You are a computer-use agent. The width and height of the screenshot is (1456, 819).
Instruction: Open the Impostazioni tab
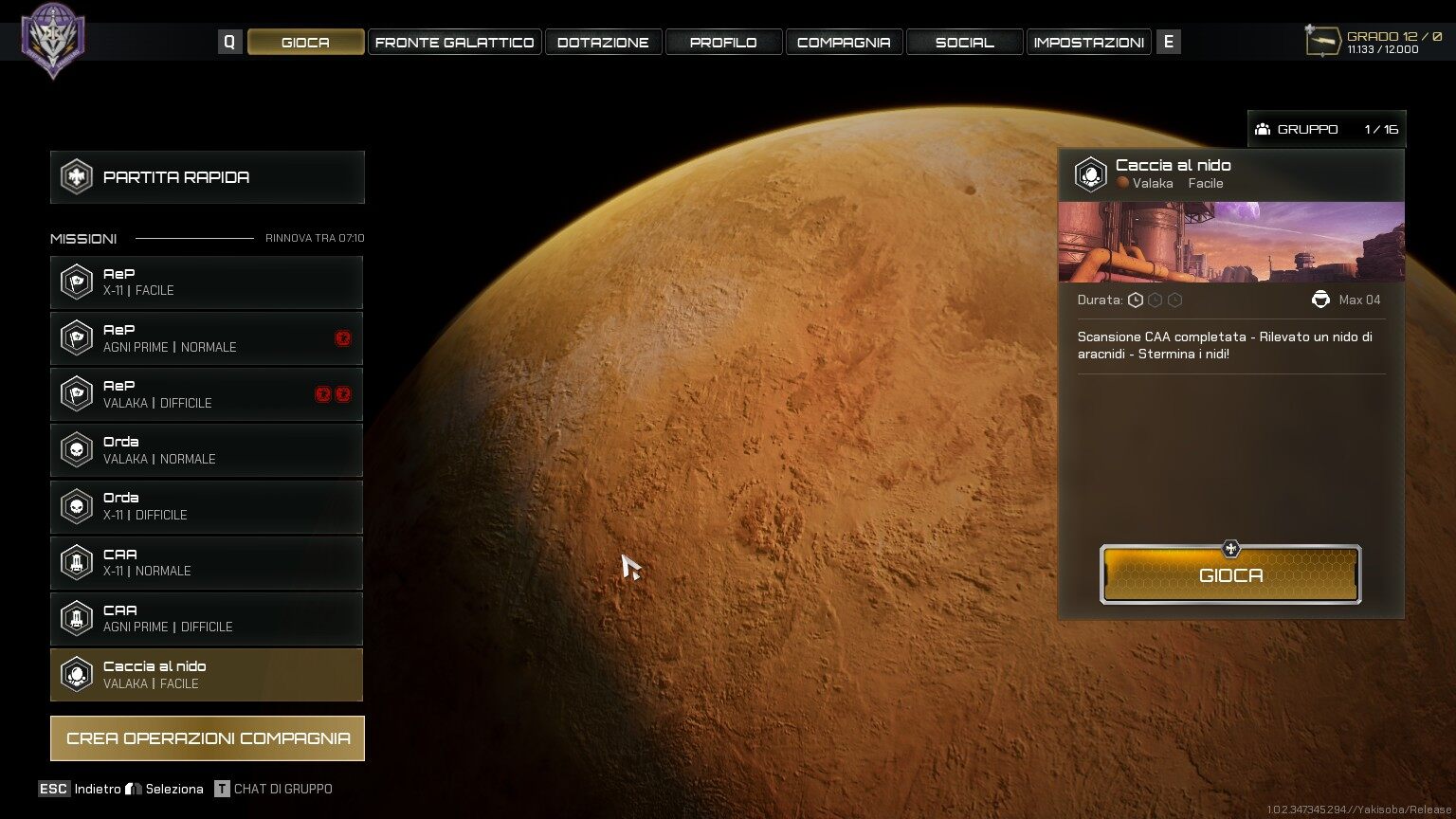click(x=1088, y=42)
